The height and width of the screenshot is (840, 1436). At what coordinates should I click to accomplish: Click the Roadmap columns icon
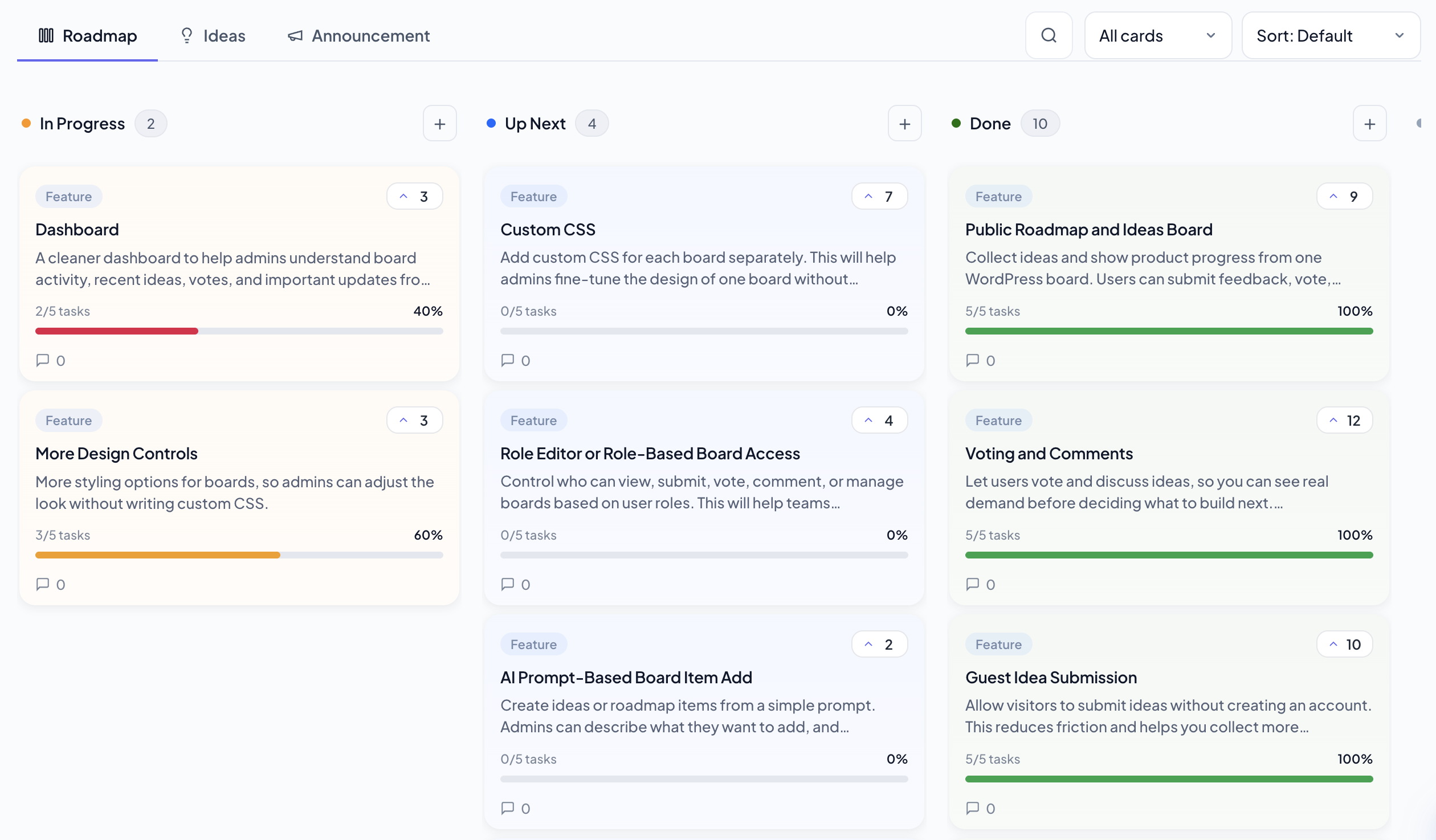point(46,35)
